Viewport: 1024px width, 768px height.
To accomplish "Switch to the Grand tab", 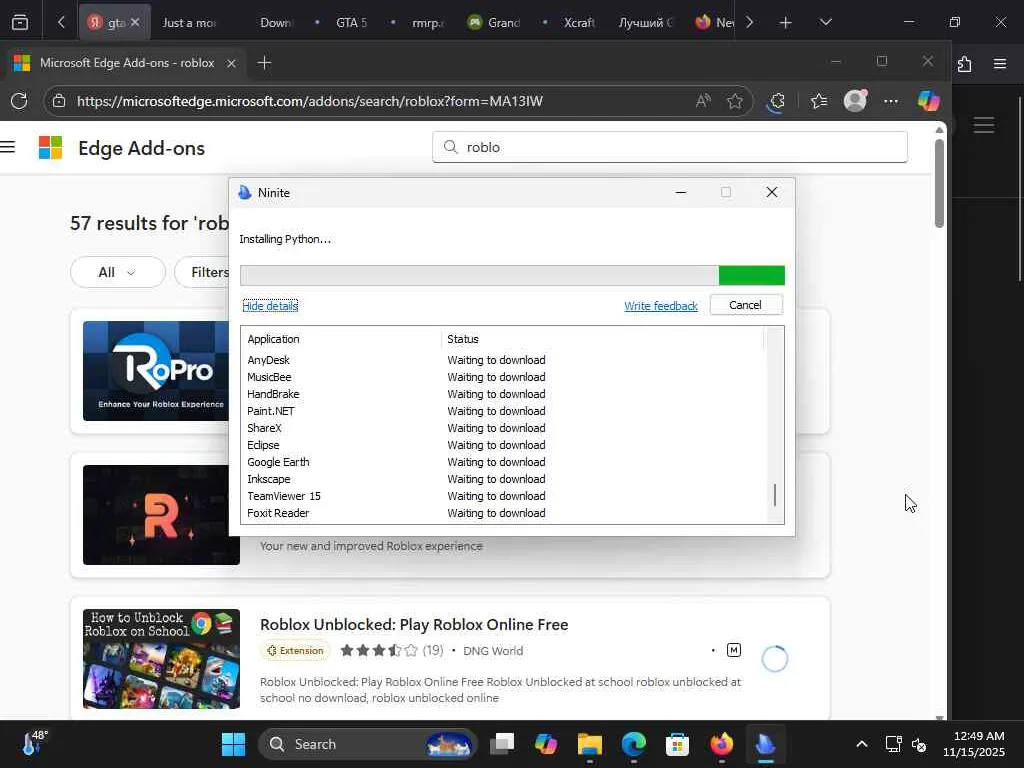I will tap(496, 23).
